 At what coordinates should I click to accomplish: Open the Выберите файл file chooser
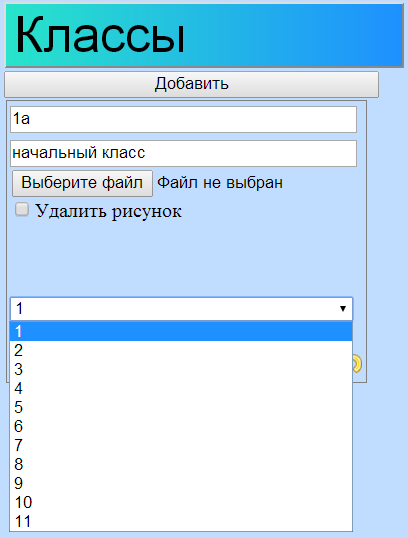82,183
